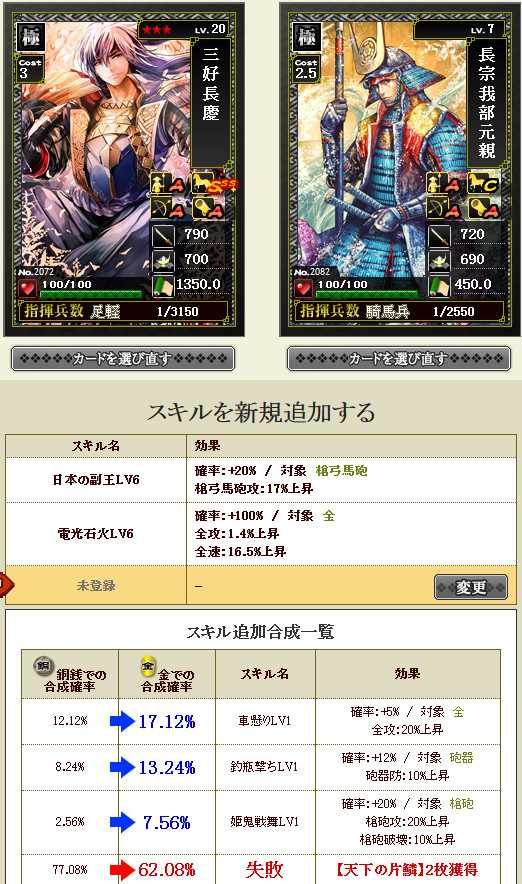Click the heart HP icon on 長宗我部元親 card
Screen dimensions: 522x884
coord(304,289)
